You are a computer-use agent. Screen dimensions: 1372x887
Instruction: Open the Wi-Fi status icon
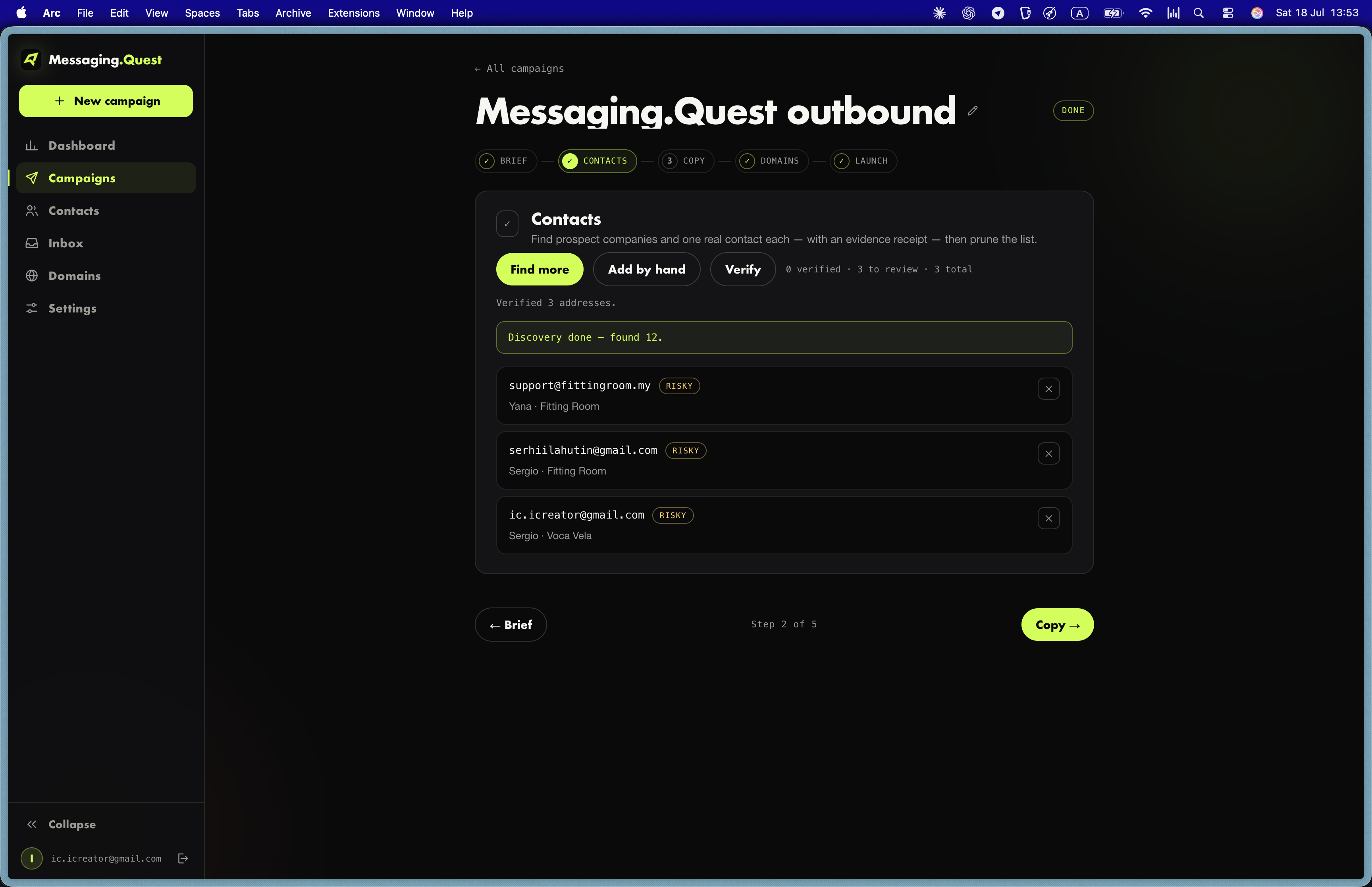pyautogui.click(x=1145, y=13)
